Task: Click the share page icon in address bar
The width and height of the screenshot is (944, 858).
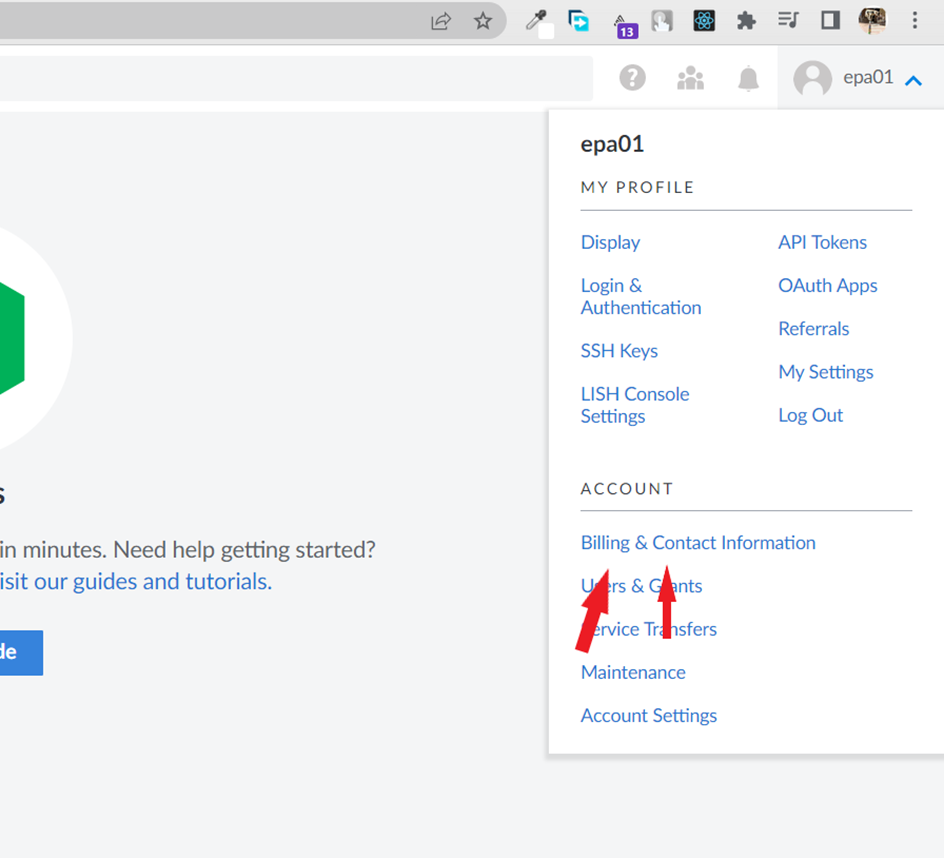Action: [441, 21]
